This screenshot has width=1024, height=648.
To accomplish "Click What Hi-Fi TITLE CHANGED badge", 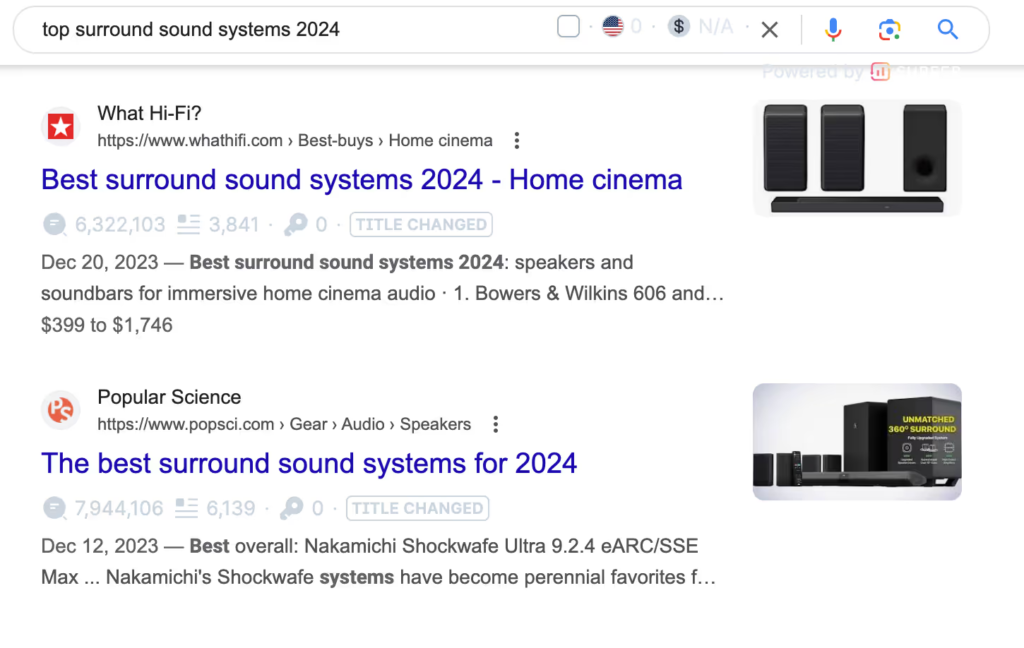I will click(421, 225).
